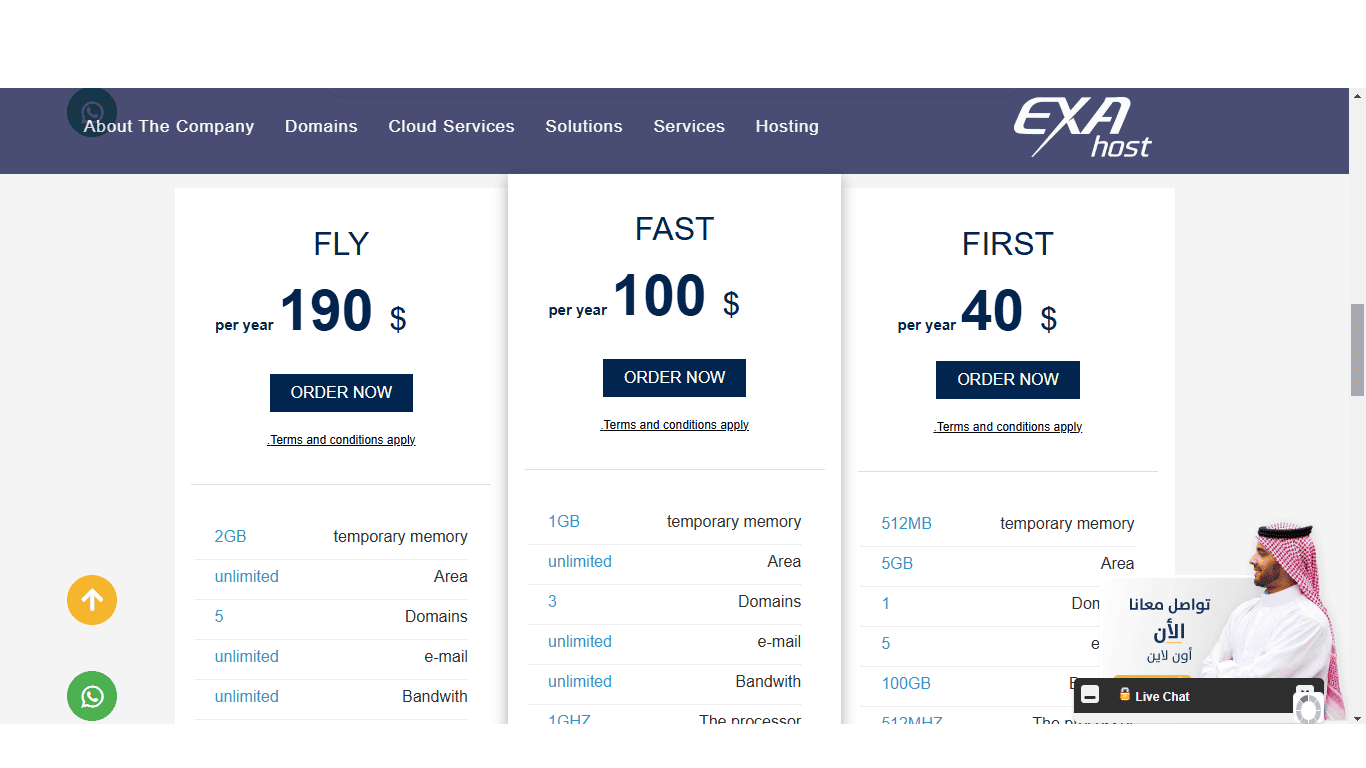This screenshot has height=768, width=1366.
Task: Open FAST plan terms and conditions
Action: tap(674, 425)
